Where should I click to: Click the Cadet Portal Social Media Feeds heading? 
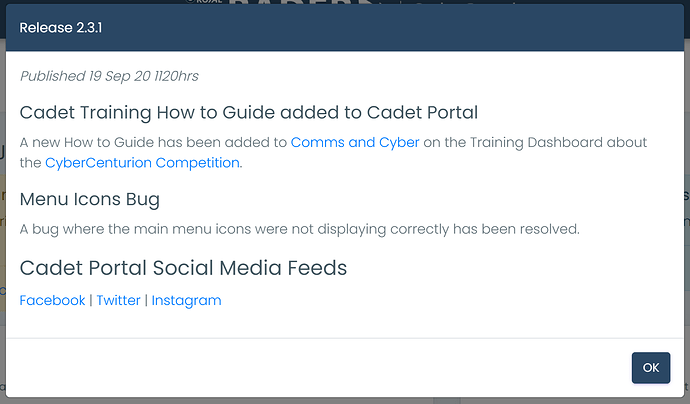click(184, 268)
